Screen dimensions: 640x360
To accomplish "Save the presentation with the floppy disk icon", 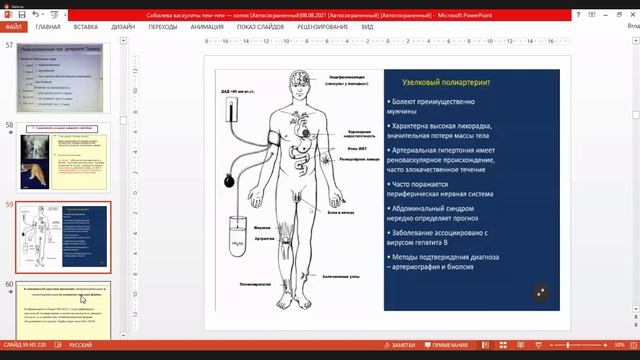I will coord(22,15).
